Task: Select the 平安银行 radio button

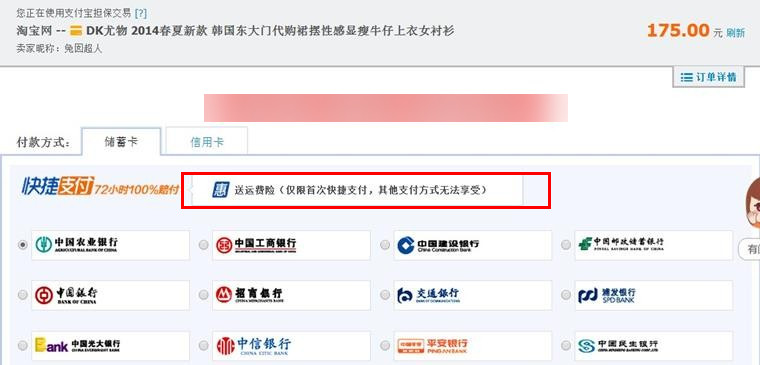Action: click(385, 346)
